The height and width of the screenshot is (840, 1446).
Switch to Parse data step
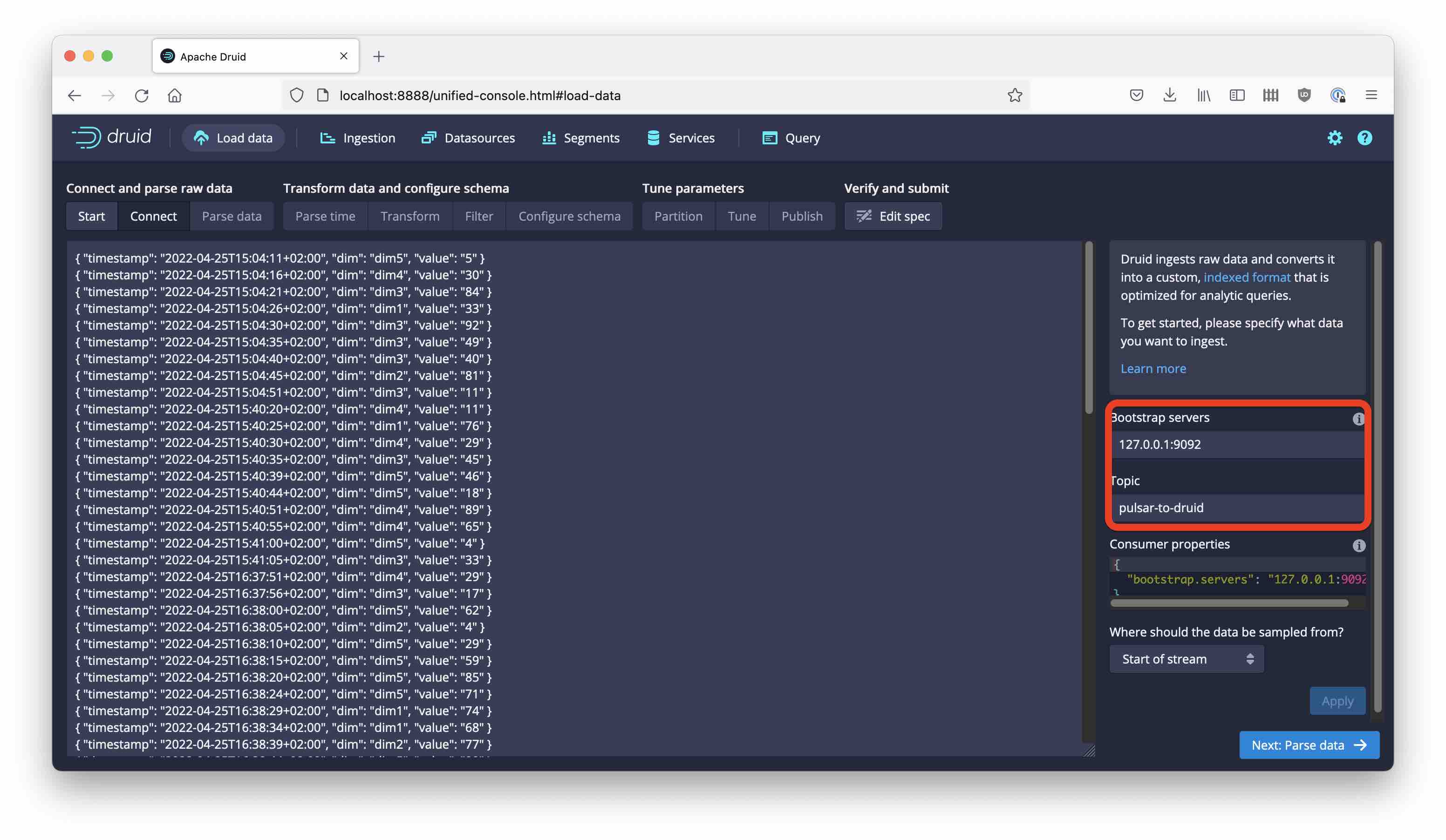pyautogui.click(x=231, y=216)
